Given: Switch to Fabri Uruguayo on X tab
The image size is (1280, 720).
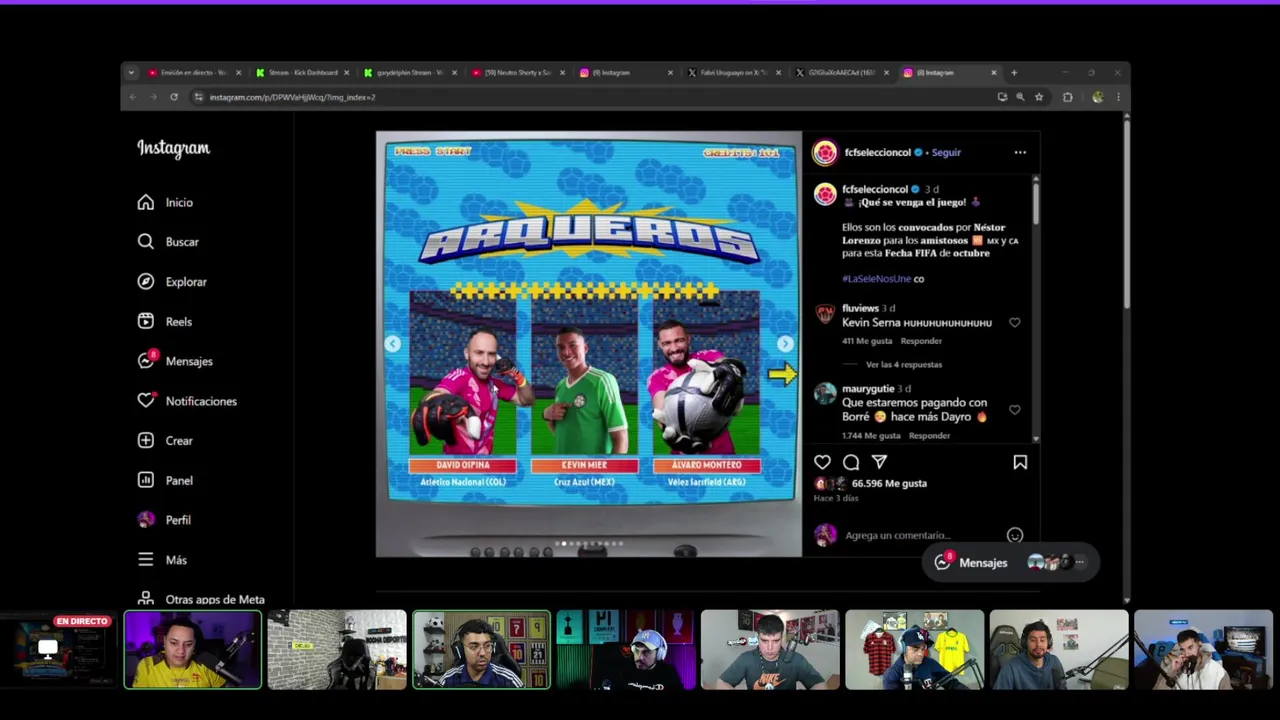Looking at the screenshot, I should pyautogui.click(x=734, y=72).
